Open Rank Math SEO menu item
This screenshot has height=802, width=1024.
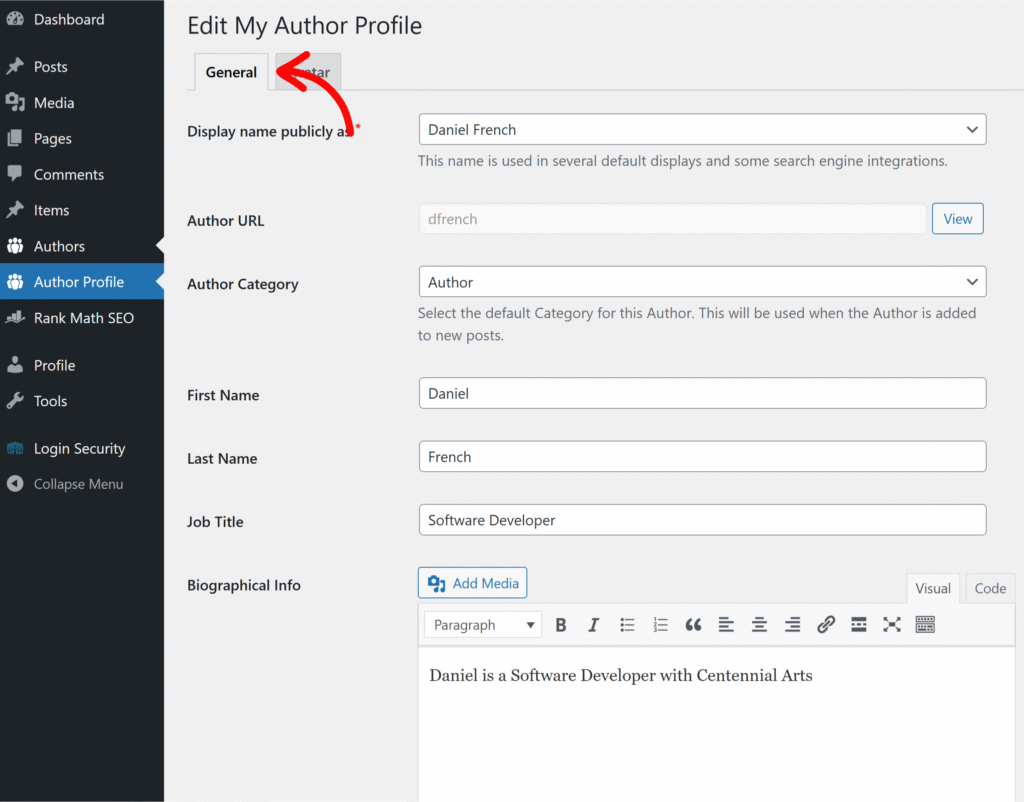coord(84,318)
